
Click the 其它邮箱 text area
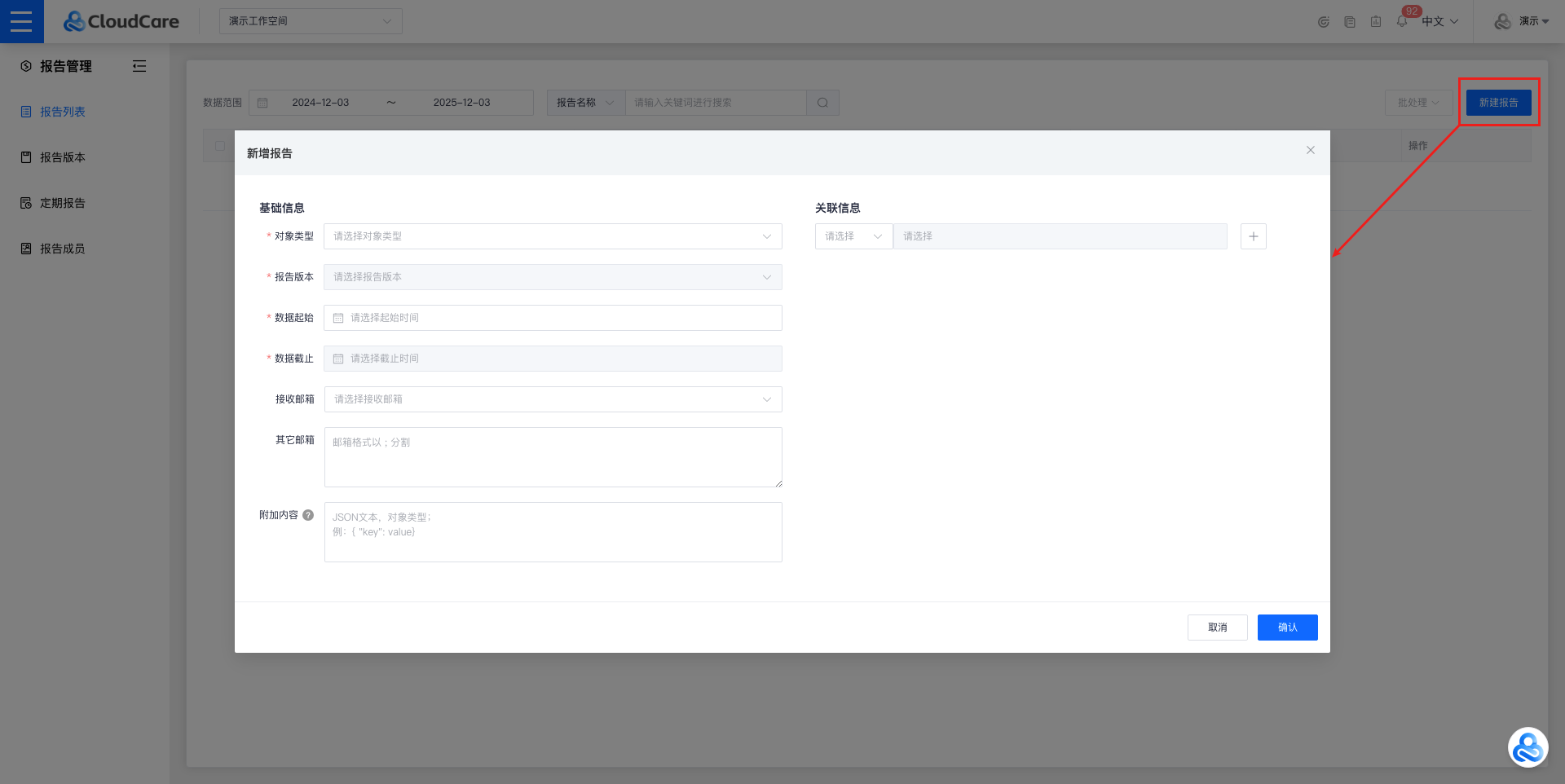click(x=553, y=457)
